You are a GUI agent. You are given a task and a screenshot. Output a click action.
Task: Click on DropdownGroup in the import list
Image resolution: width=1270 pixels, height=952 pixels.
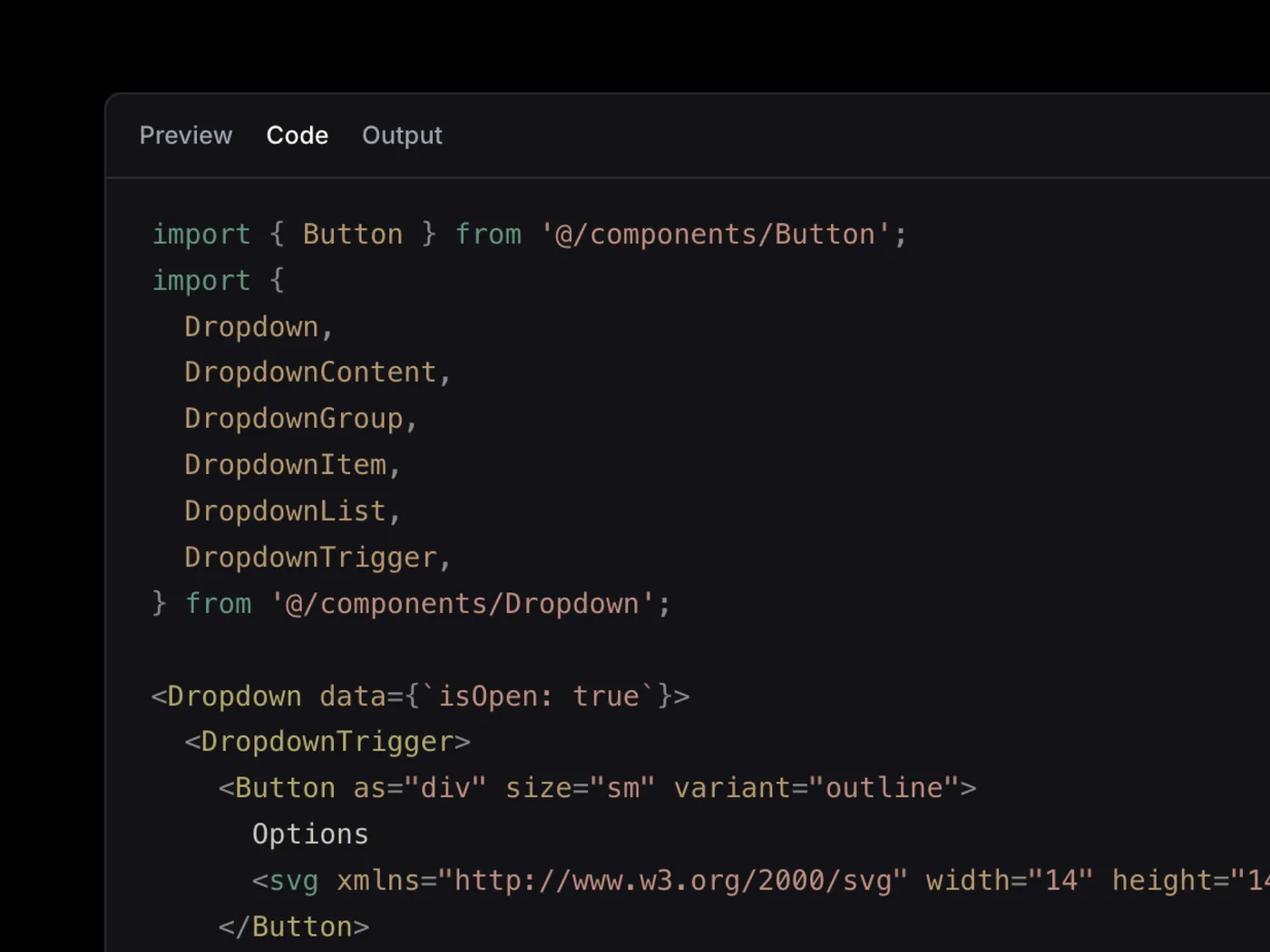[293, 419]
